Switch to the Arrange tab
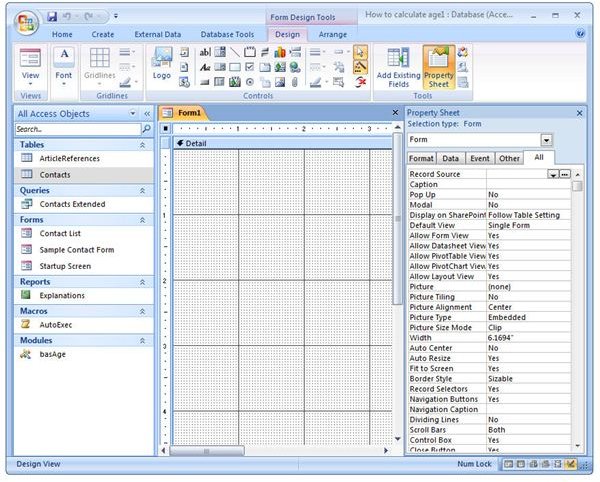This screenshot has height=482, width=600. pos(333,34)
